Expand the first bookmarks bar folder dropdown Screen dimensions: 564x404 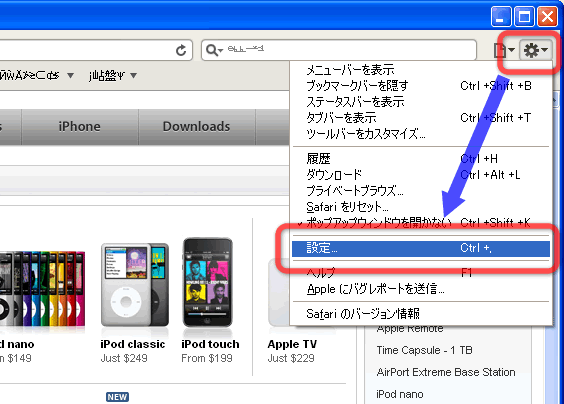(x=70, y=76)
